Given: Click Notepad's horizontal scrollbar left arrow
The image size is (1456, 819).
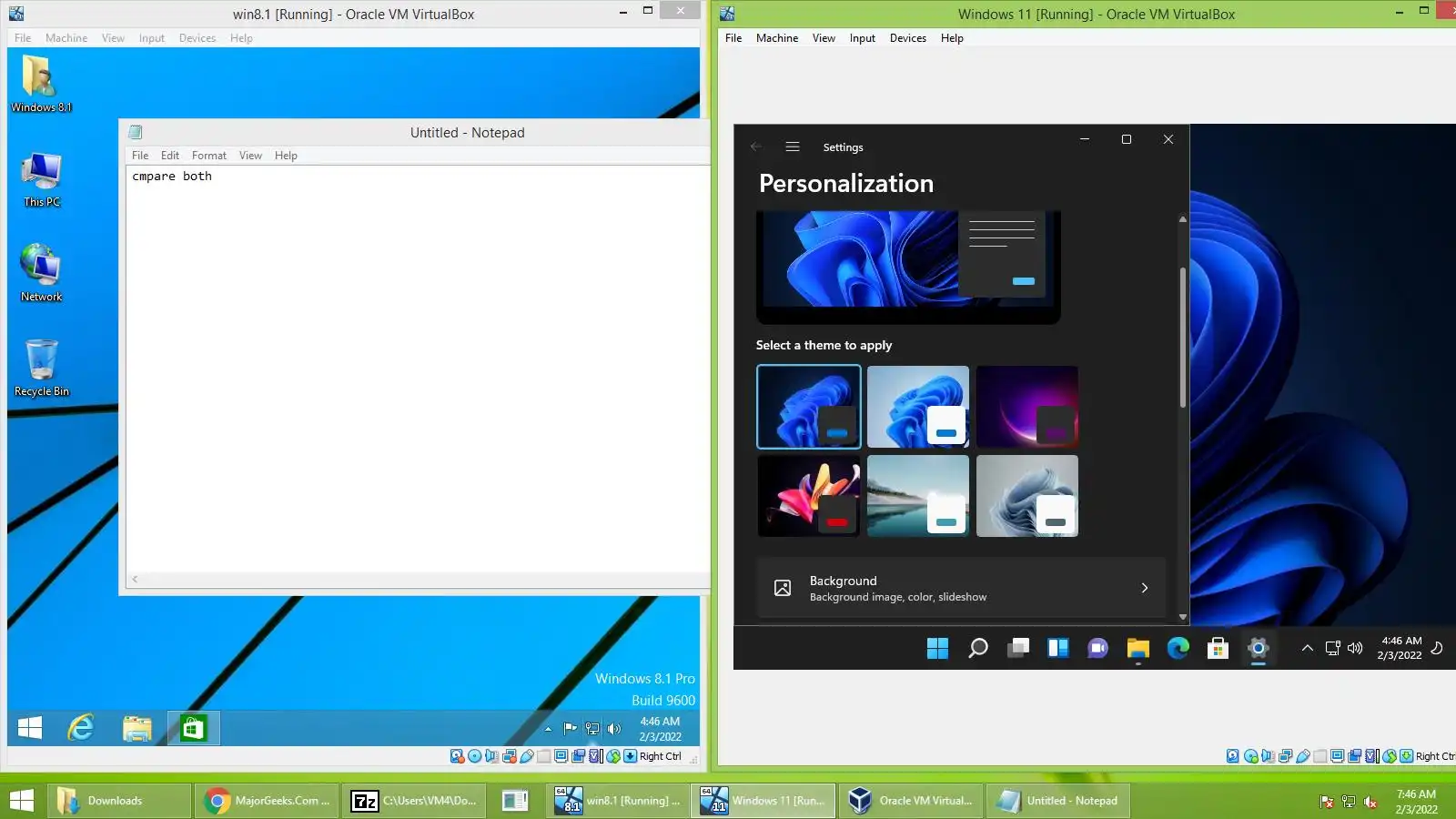Looking at the screenshot, I should pos(135,579).
